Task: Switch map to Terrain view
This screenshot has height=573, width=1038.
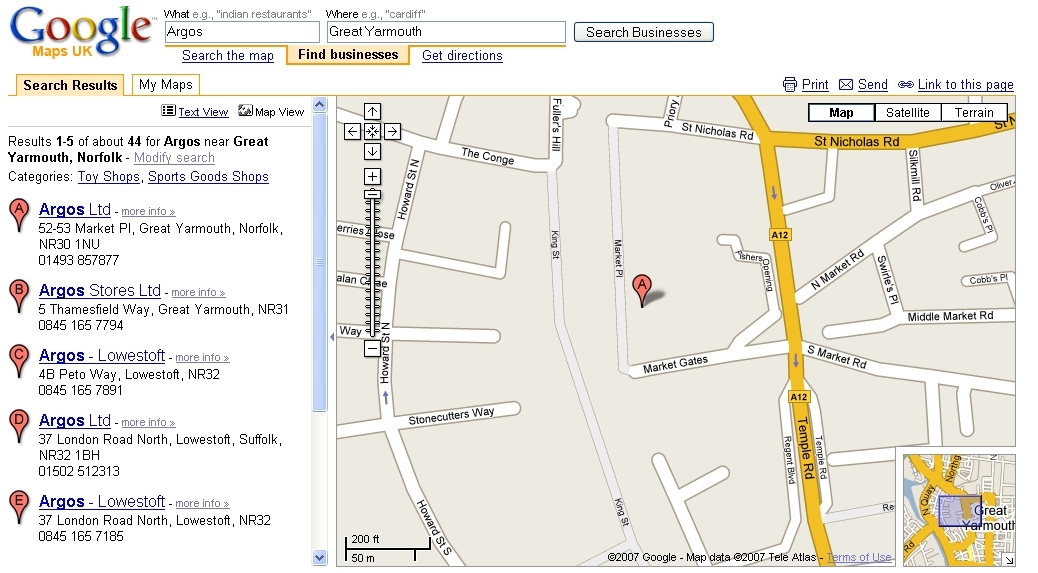Action: click(973, 113)
